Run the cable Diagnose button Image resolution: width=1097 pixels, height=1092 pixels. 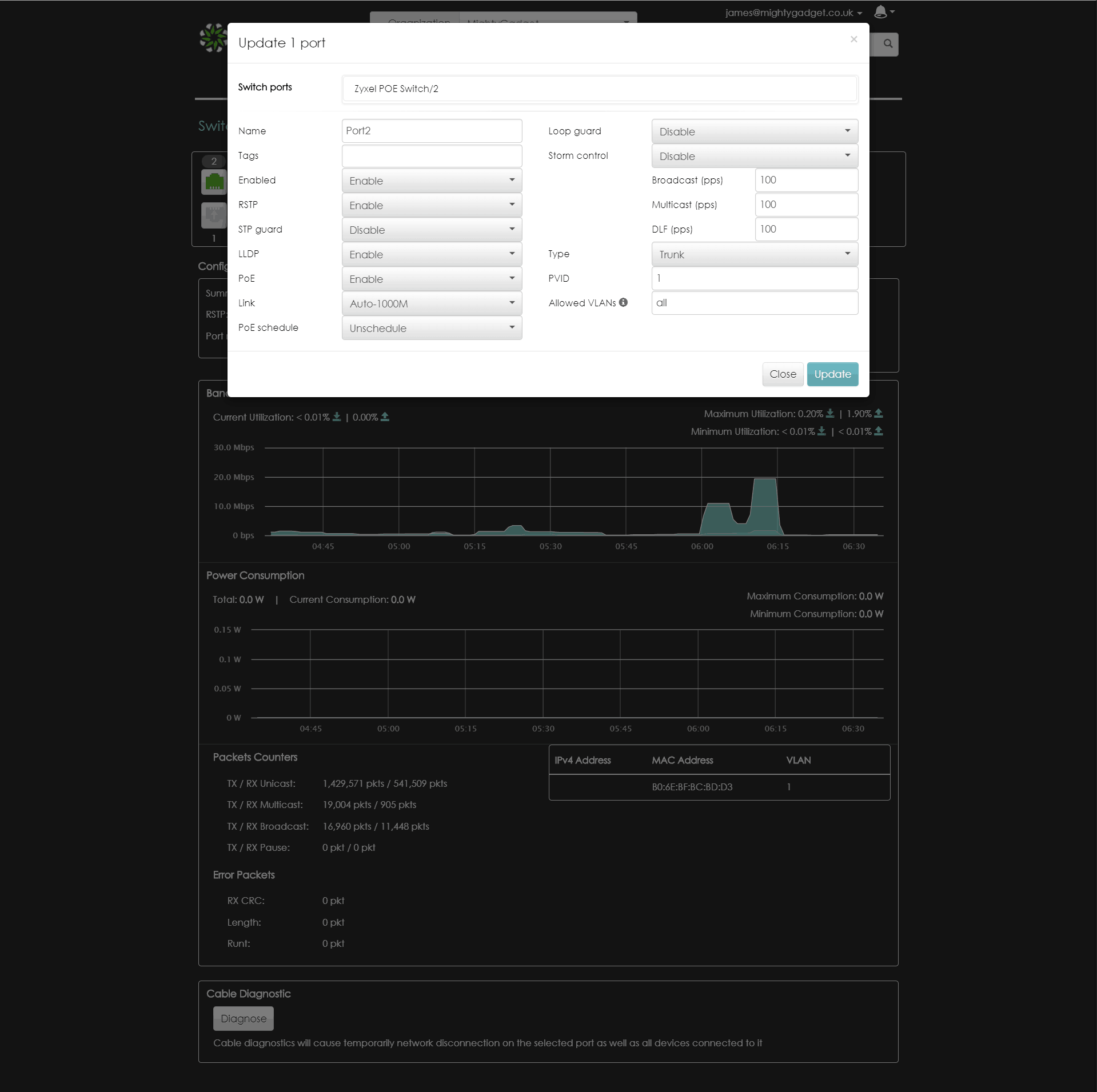coord(244,1018)
